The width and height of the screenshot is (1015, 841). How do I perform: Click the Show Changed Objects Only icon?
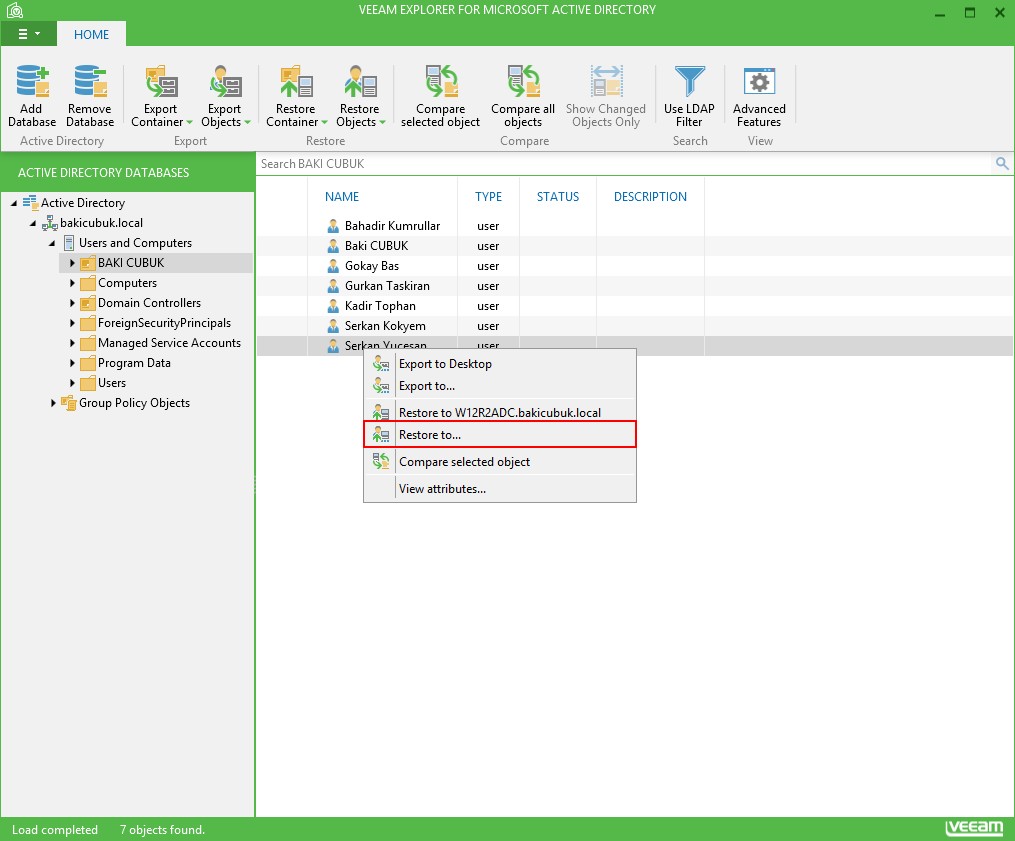606,81
